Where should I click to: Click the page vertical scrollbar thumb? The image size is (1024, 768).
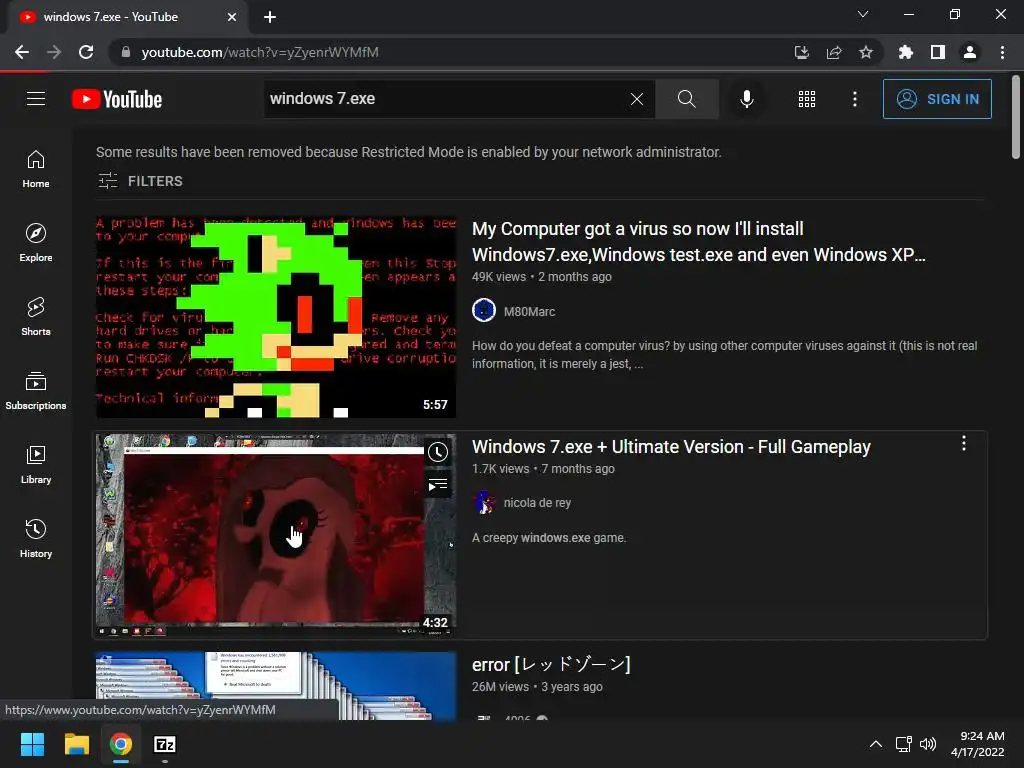tap(1016, 118)
